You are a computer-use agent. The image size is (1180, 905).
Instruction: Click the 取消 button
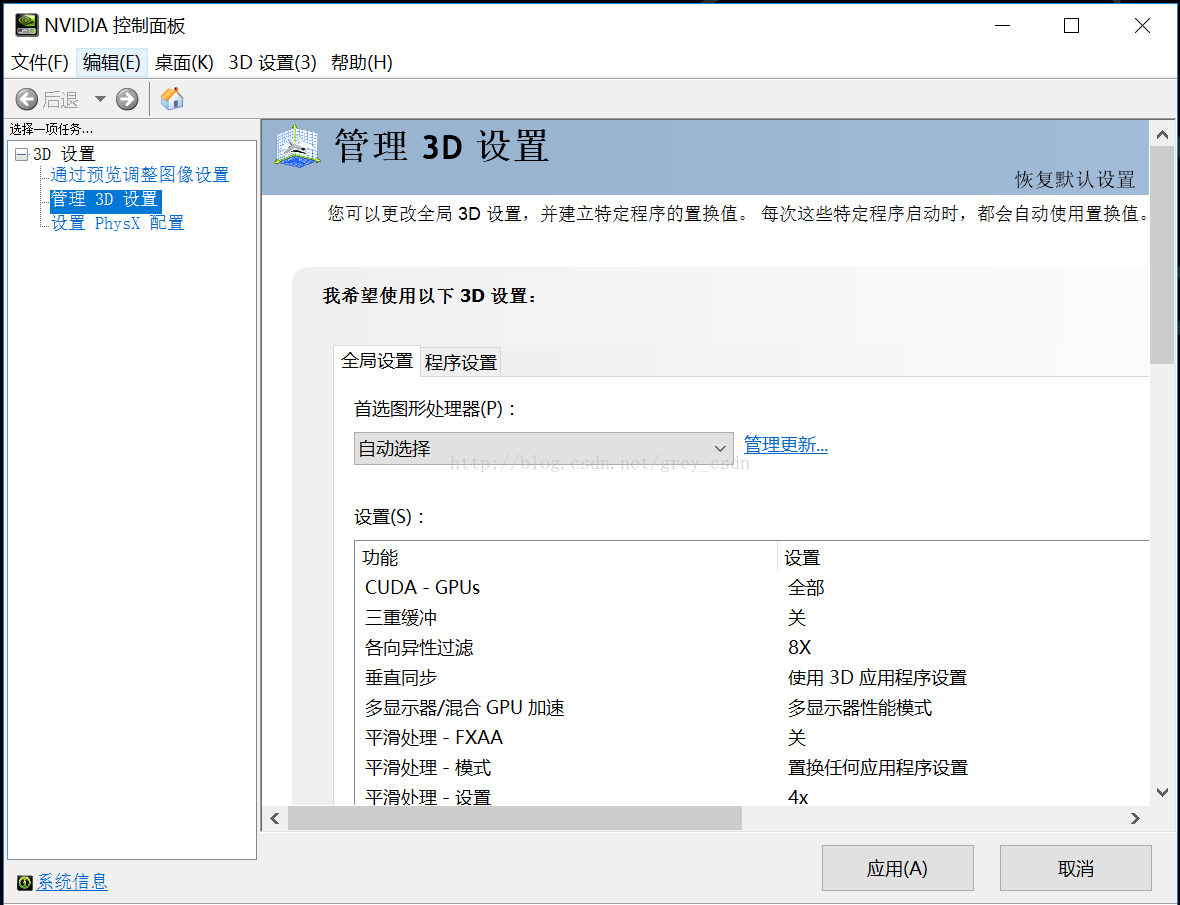[1075, 868]
